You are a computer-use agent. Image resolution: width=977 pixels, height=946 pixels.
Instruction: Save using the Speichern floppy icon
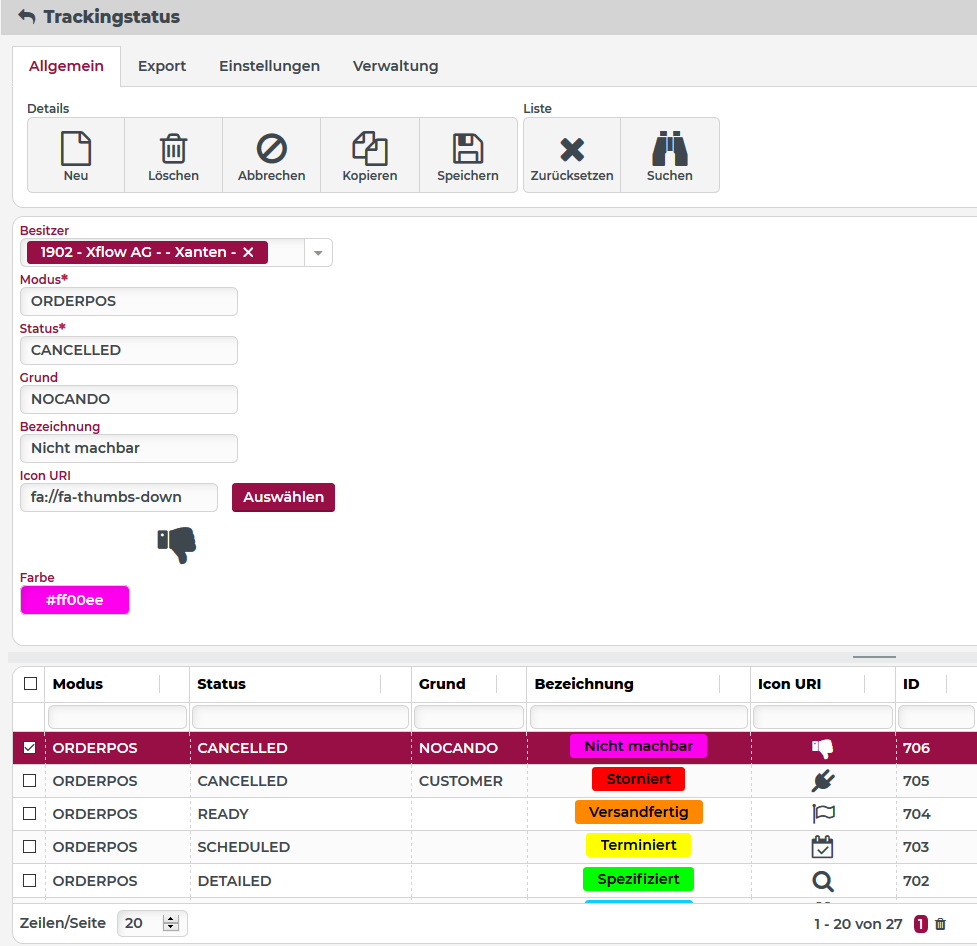[468, 149]
